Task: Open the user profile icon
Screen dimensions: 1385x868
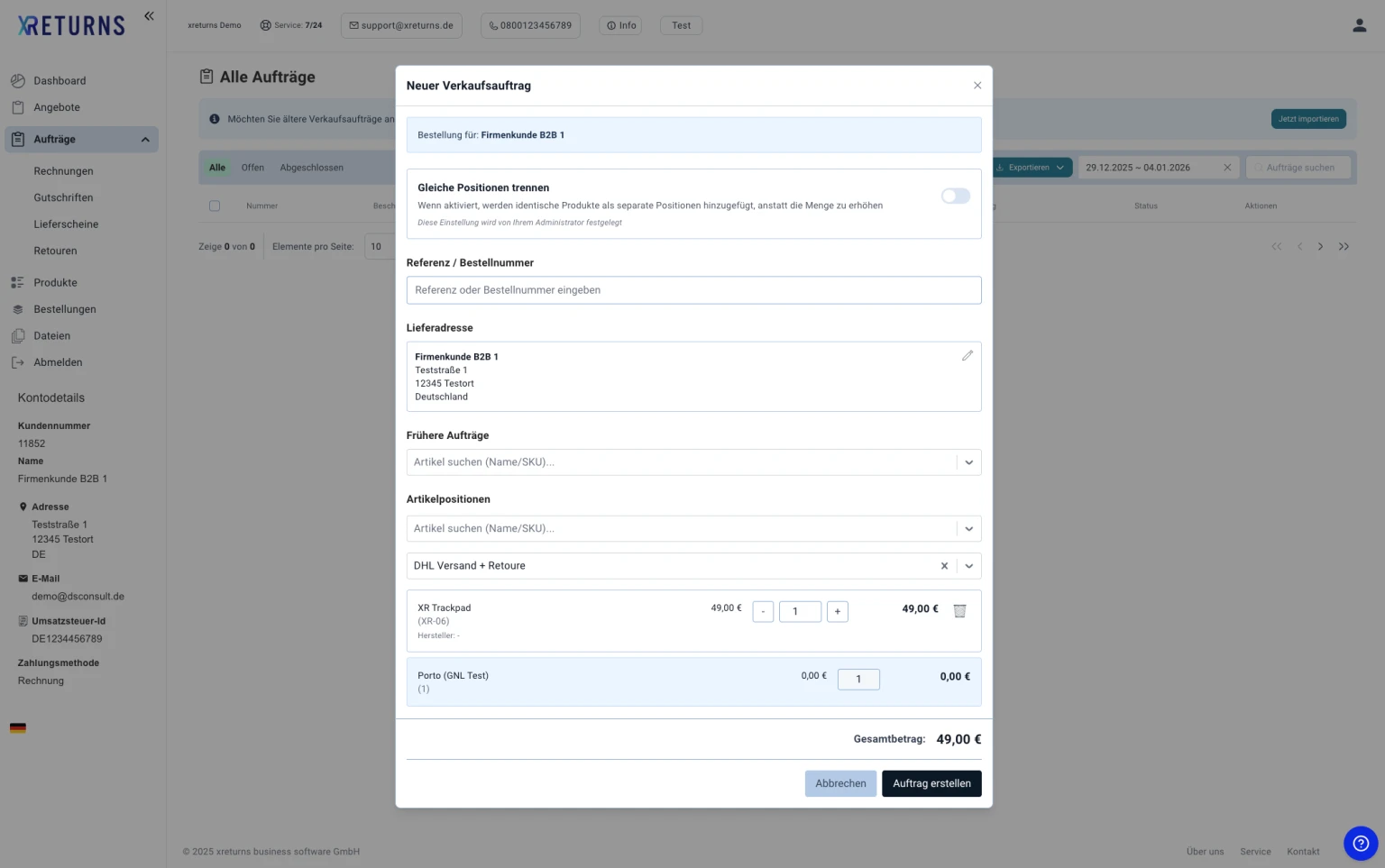Action: point(1359,25)
